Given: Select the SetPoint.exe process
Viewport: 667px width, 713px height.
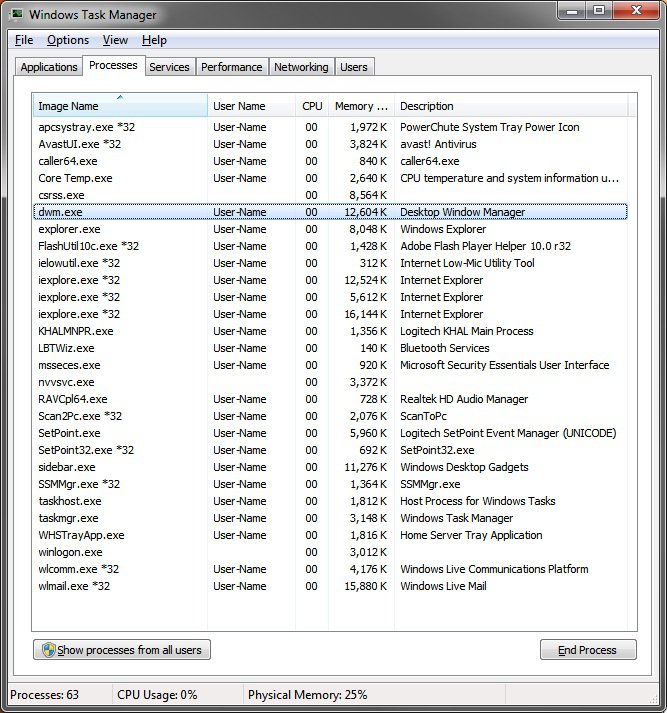Looking at the screenshot, I should (330, 433).
